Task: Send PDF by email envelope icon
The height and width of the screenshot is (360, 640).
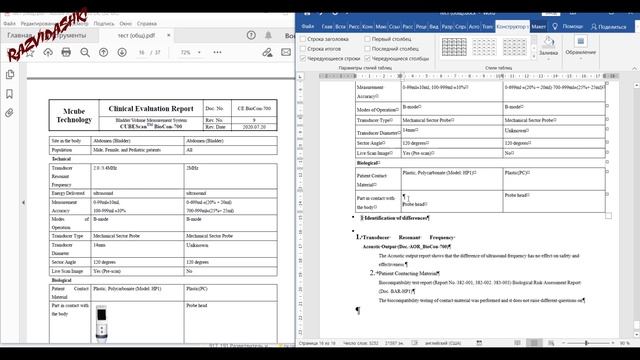Action: [x=286, y=52]
